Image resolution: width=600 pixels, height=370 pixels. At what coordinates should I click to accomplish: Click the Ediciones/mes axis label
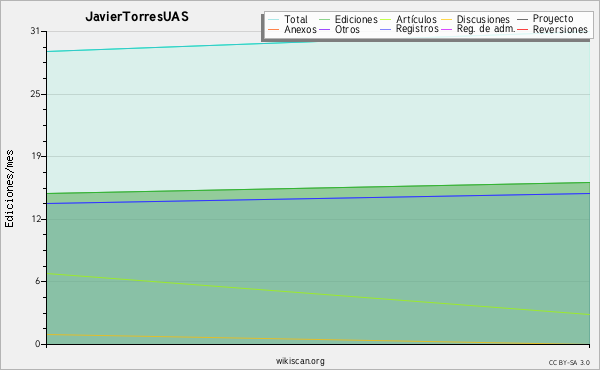tap(9, 189)
